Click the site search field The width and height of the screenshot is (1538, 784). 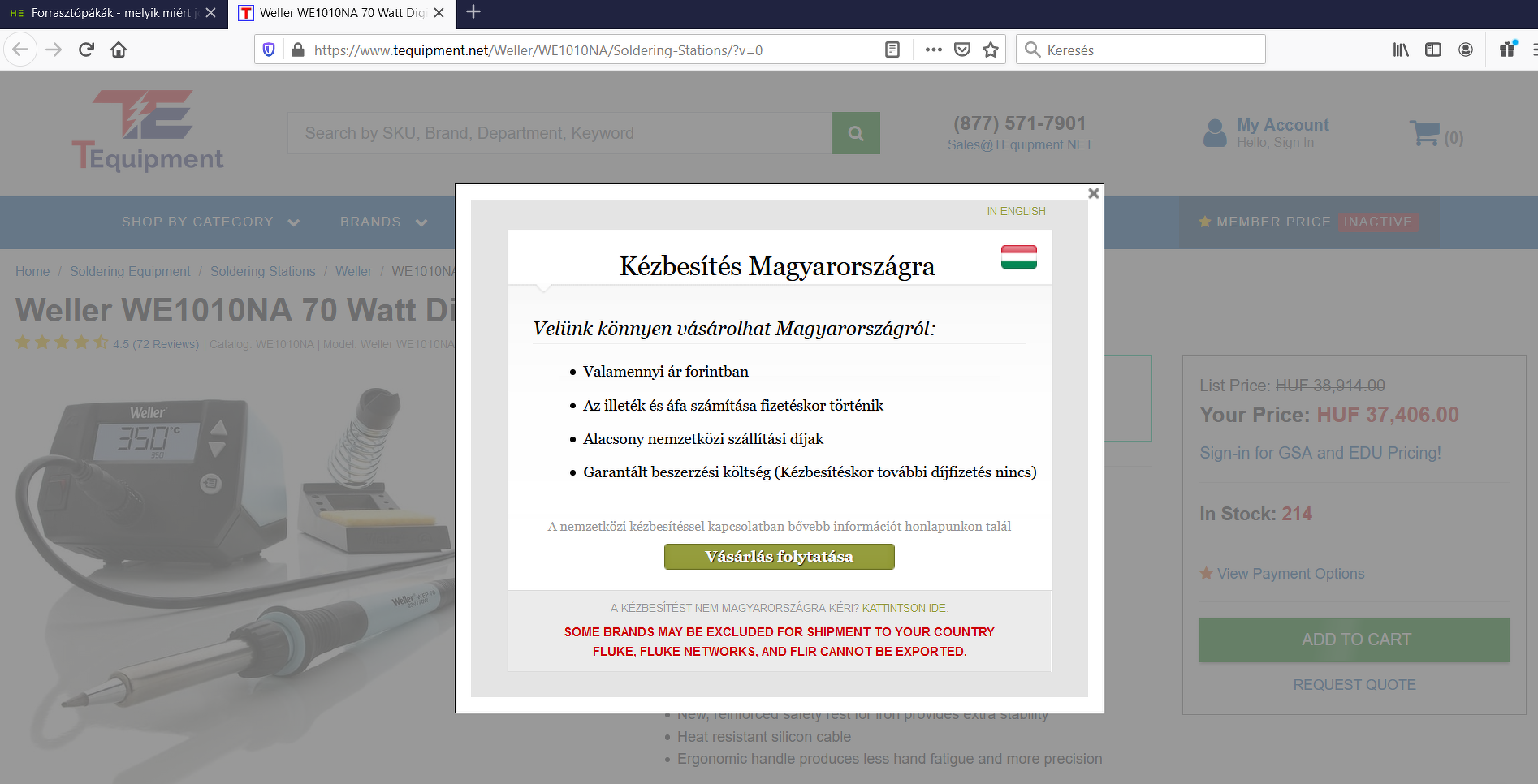(559, 133)
